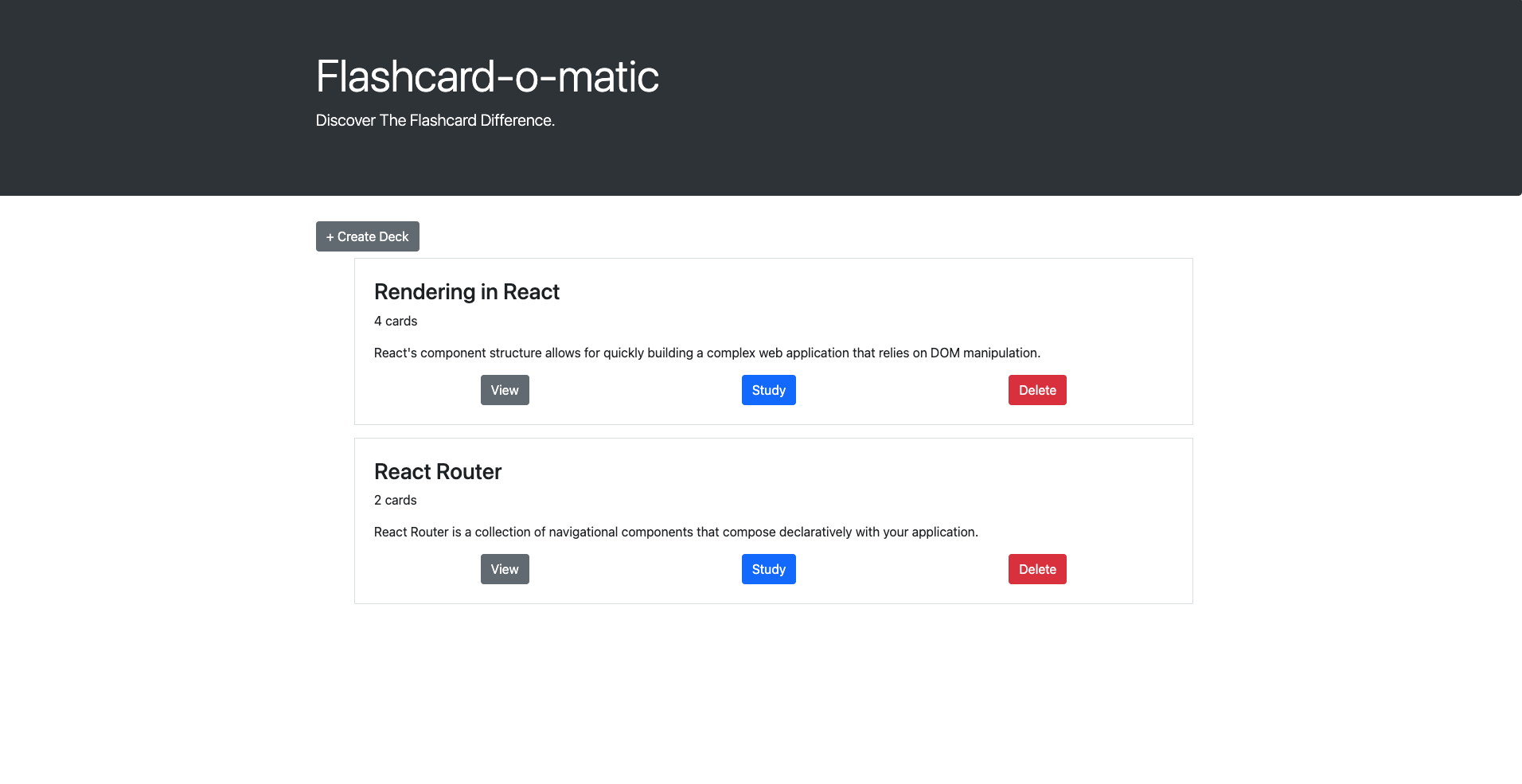
Task: View the Rendering in React deck
Action: [x=505, y=389]
